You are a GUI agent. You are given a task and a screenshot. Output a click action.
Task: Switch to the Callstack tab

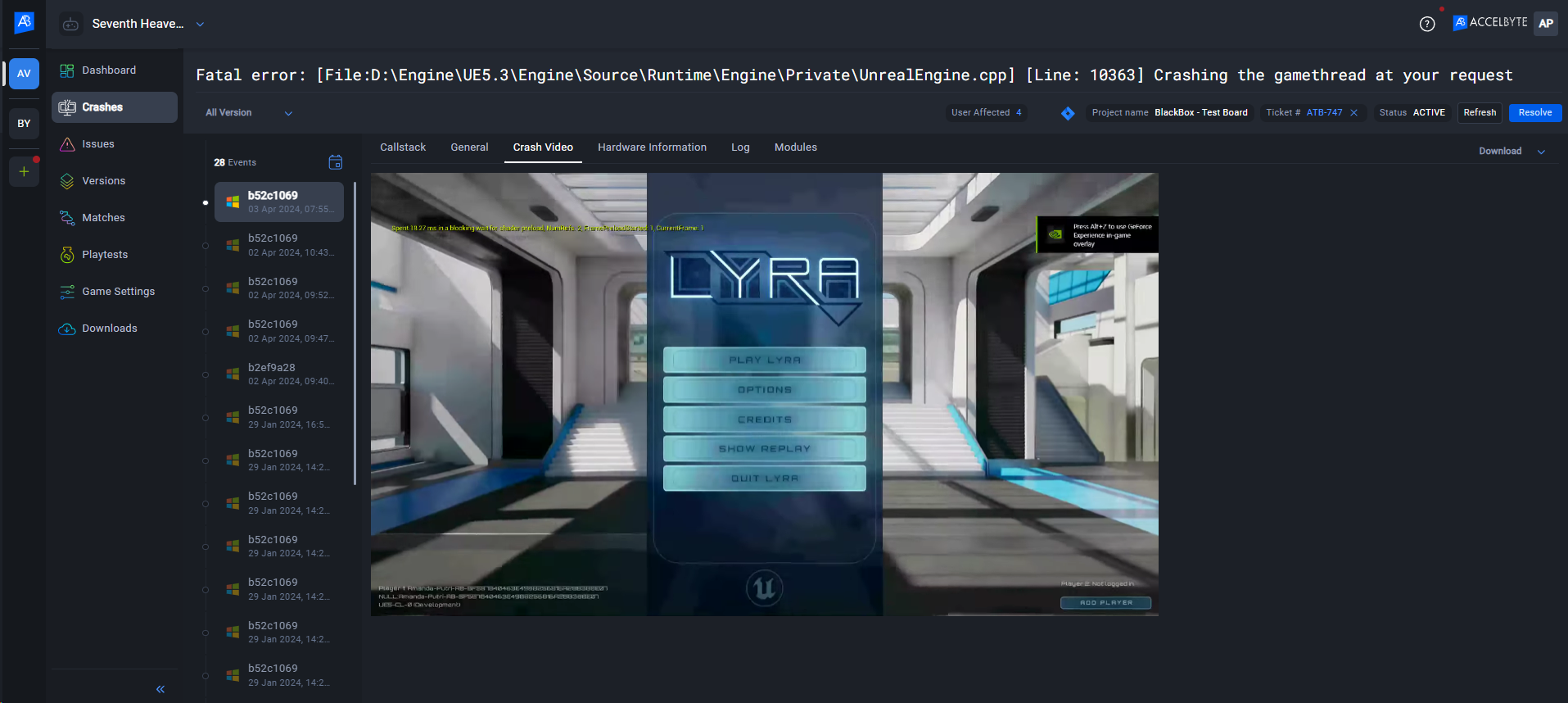(403, 147)
